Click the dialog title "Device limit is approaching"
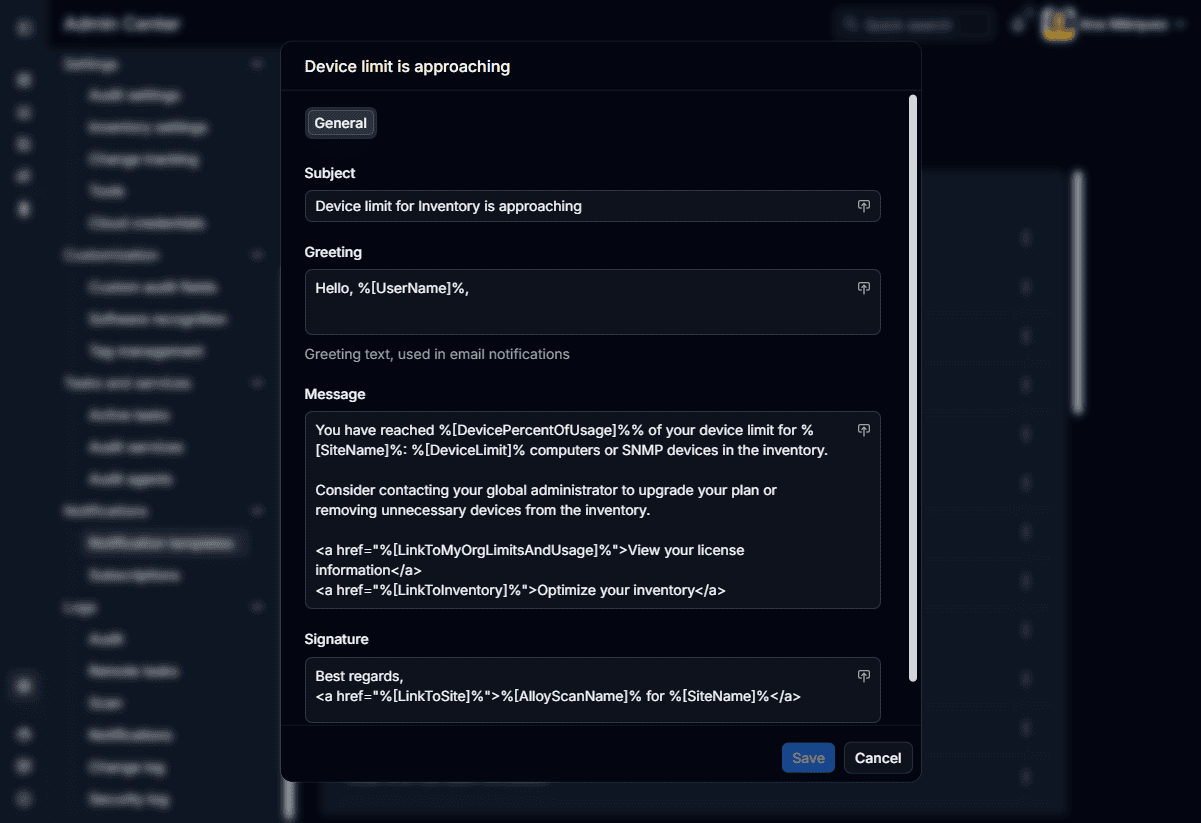Viewport: 1201px width, 823px height. 407,67
